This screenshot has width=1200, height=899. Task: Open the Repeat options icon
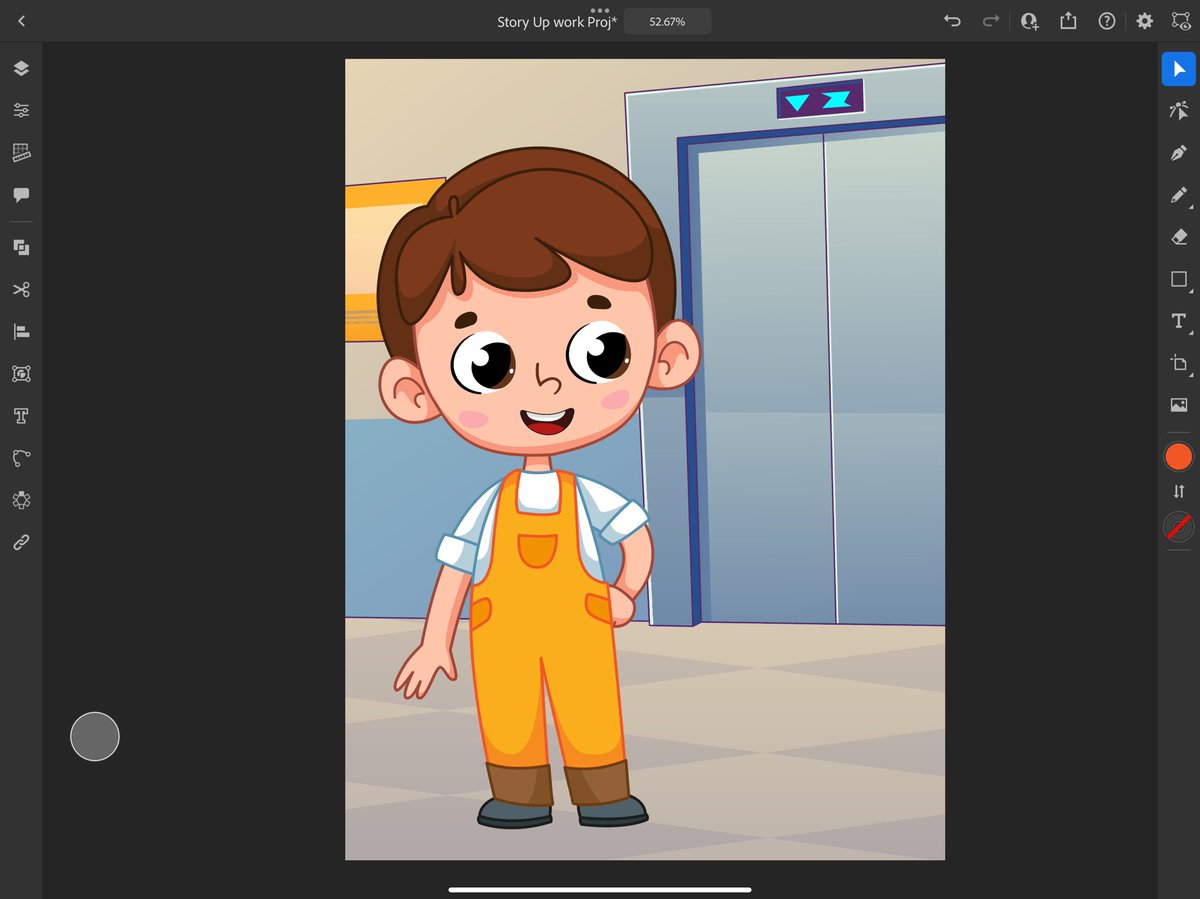coord(21,500)
